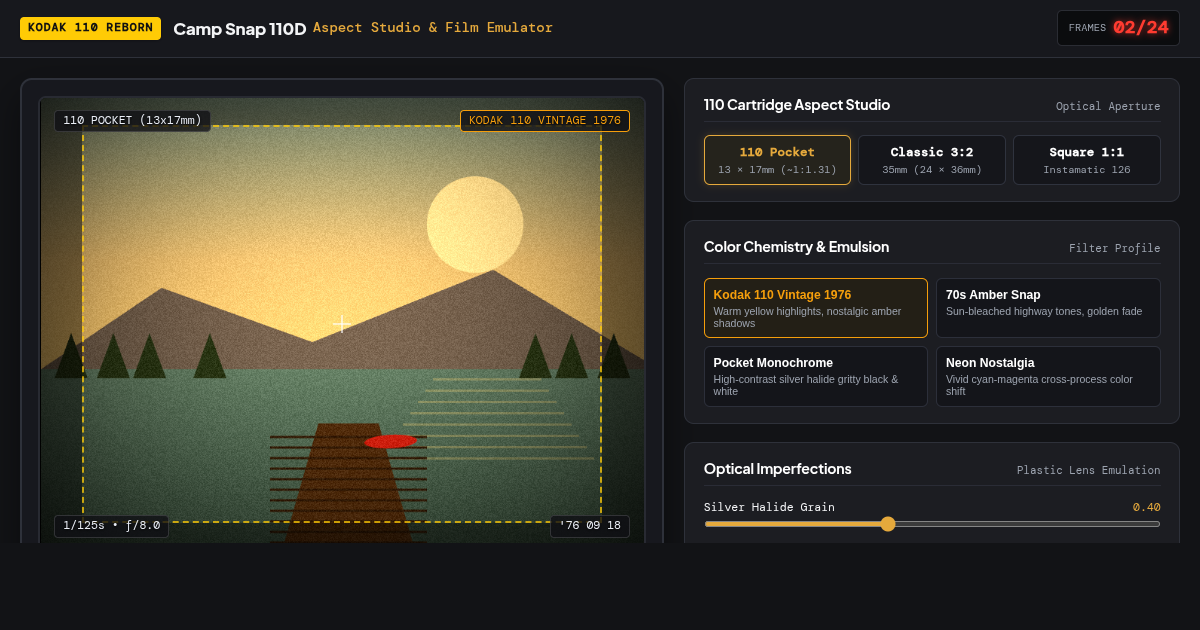This screenshot has width=1200, height=630.
Task: Click the Filter Profile label
Action: click(1115, 248)
